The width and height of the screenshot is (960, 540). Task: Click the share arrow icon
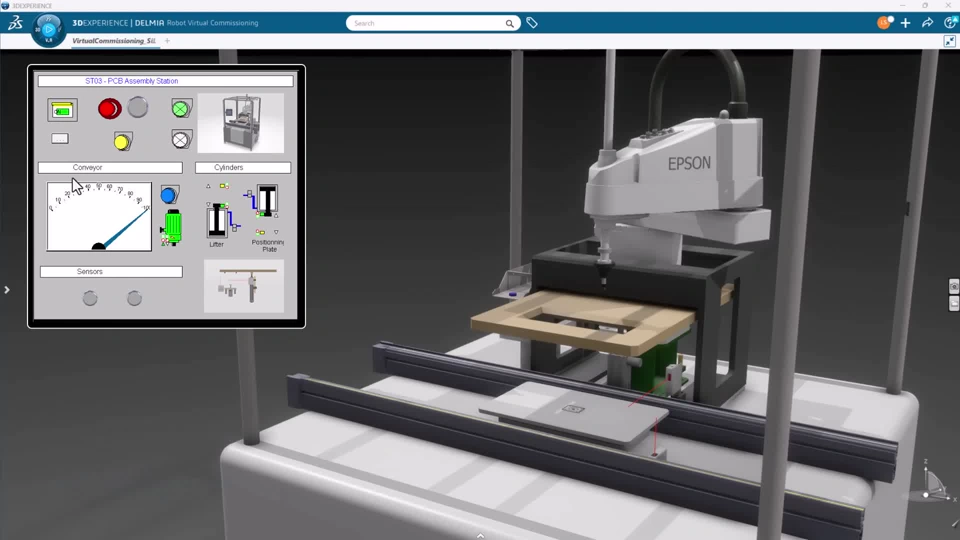(x=928, y=23)
